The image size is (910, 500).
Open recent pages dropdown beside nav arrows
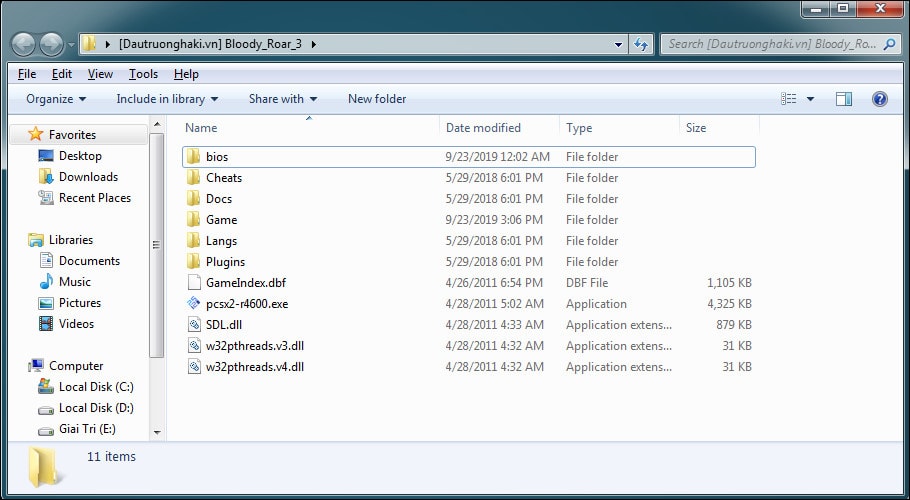pyautogui.click(x=71, y=44)
